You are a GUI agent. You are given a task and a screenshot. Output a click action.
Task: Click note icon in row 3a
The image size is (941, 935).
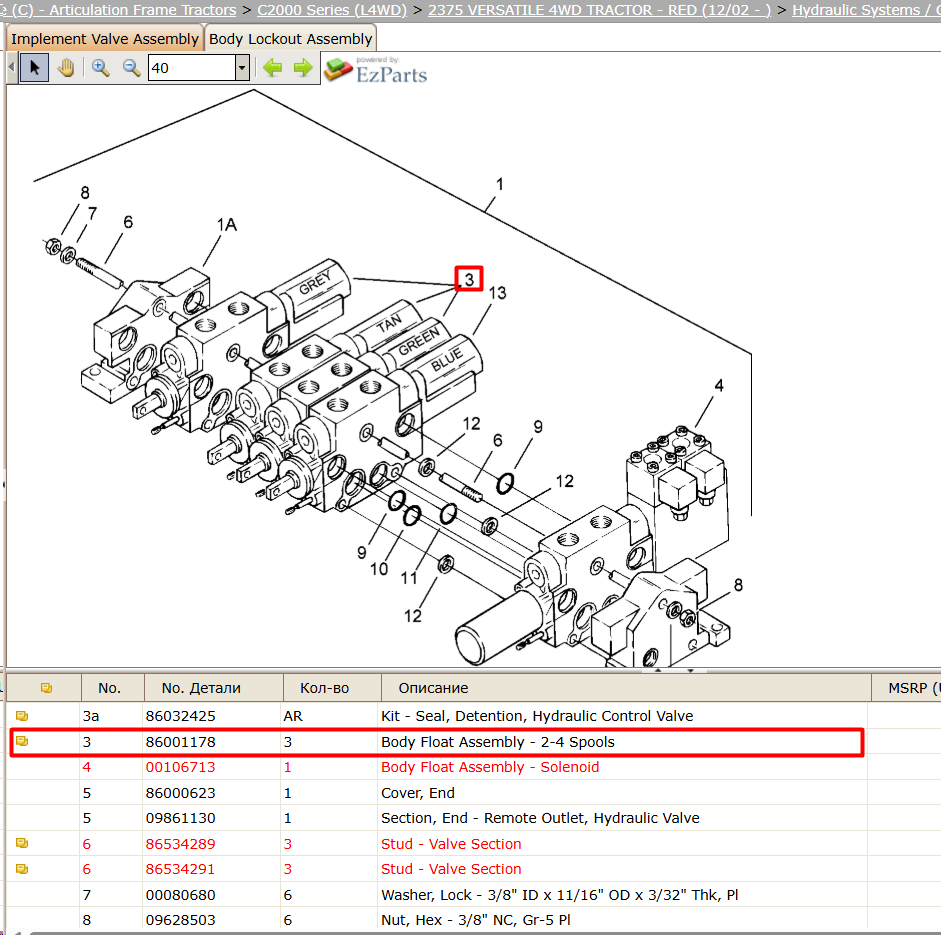point(22,715)
